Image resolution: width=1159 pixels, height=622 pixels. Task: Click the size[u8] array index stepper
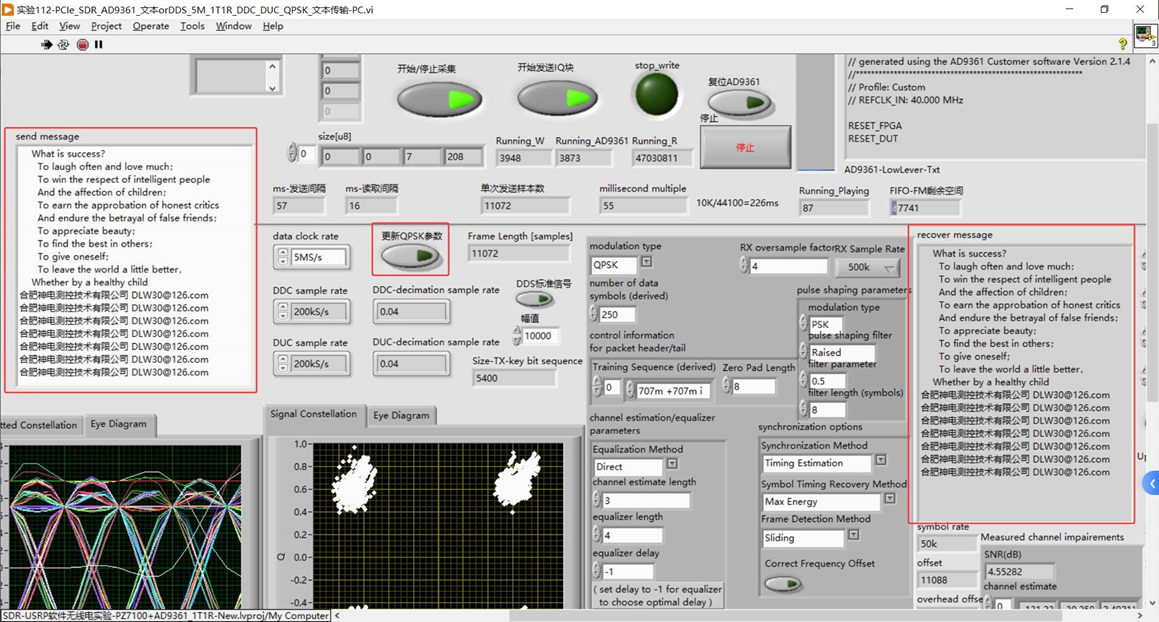[x=292, y=153]
